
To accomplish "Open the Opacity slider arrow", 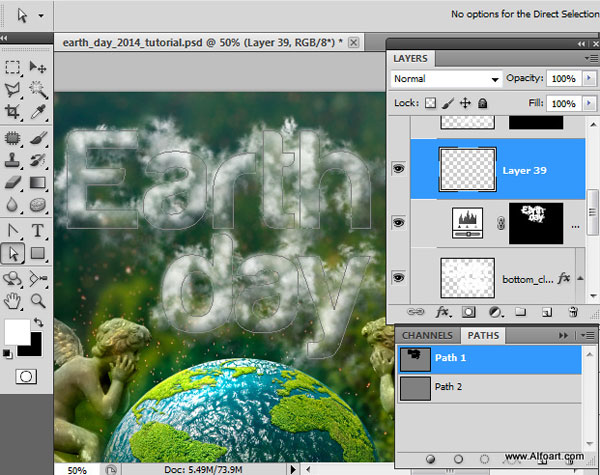I will [x=589, y=78].
